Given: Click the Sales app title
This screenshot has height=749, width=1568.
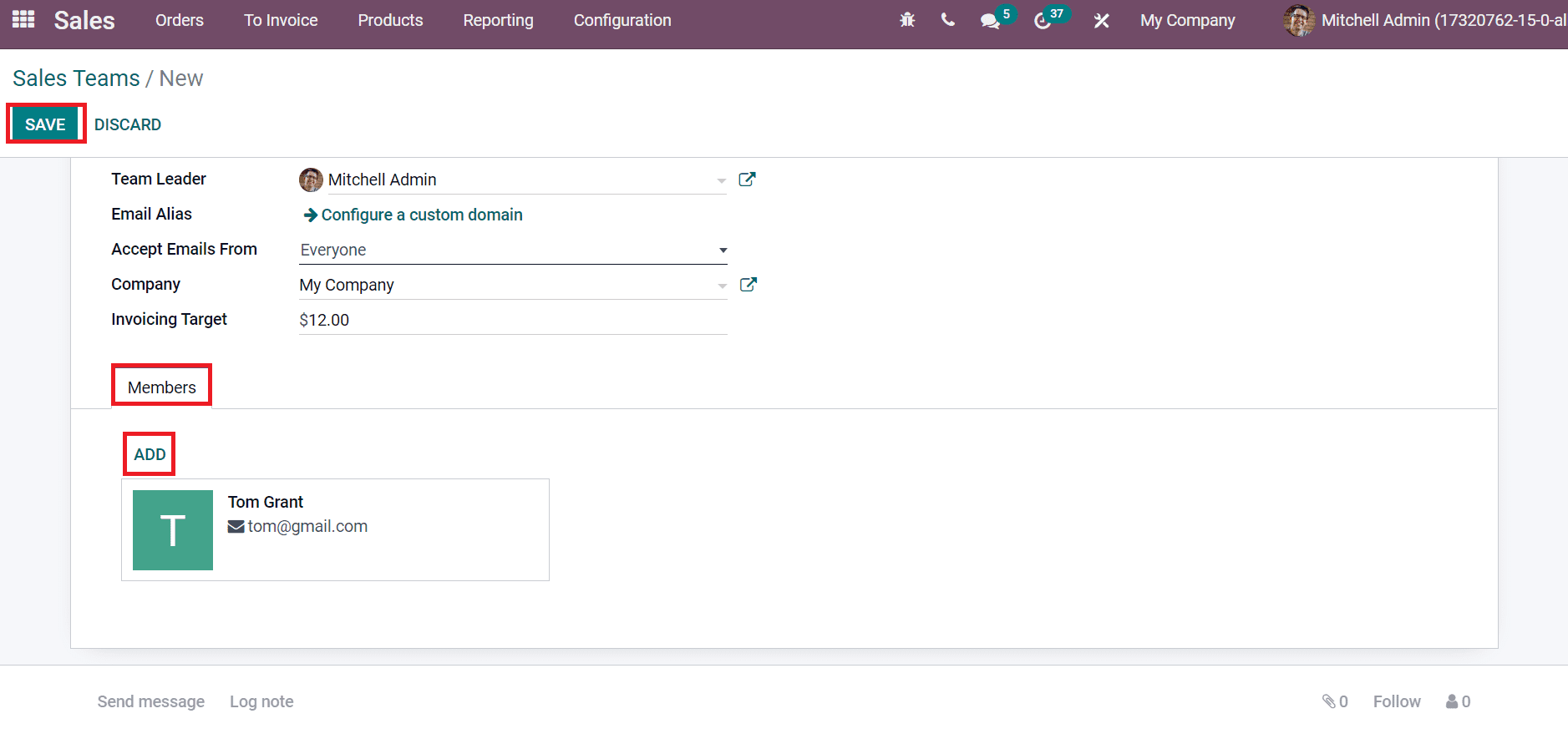Looking at the screenshot, I should tap(84, 20).
